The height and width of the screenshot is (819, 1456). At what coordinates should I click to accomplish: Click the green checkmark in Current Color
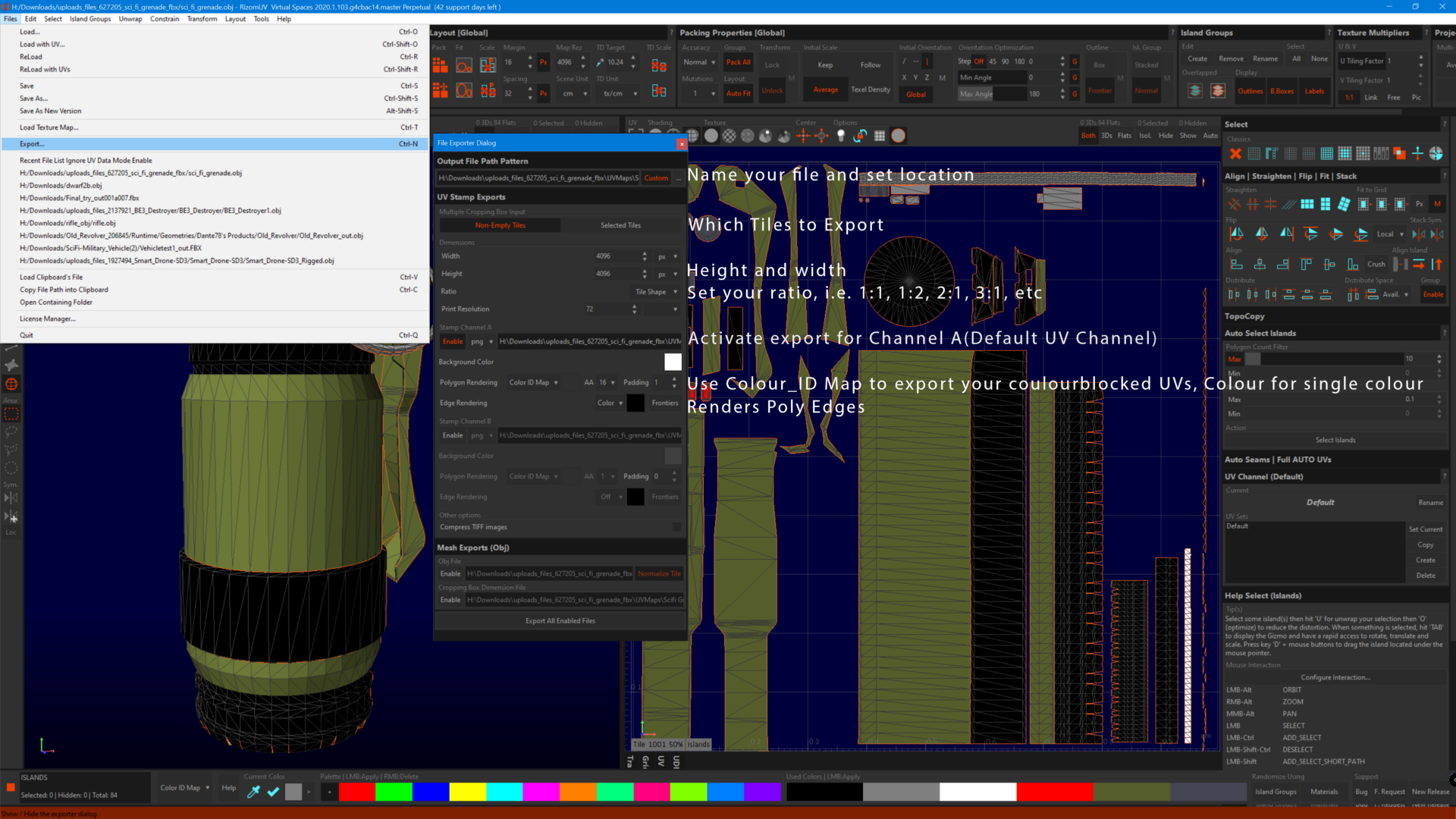[x=273, y=792]
